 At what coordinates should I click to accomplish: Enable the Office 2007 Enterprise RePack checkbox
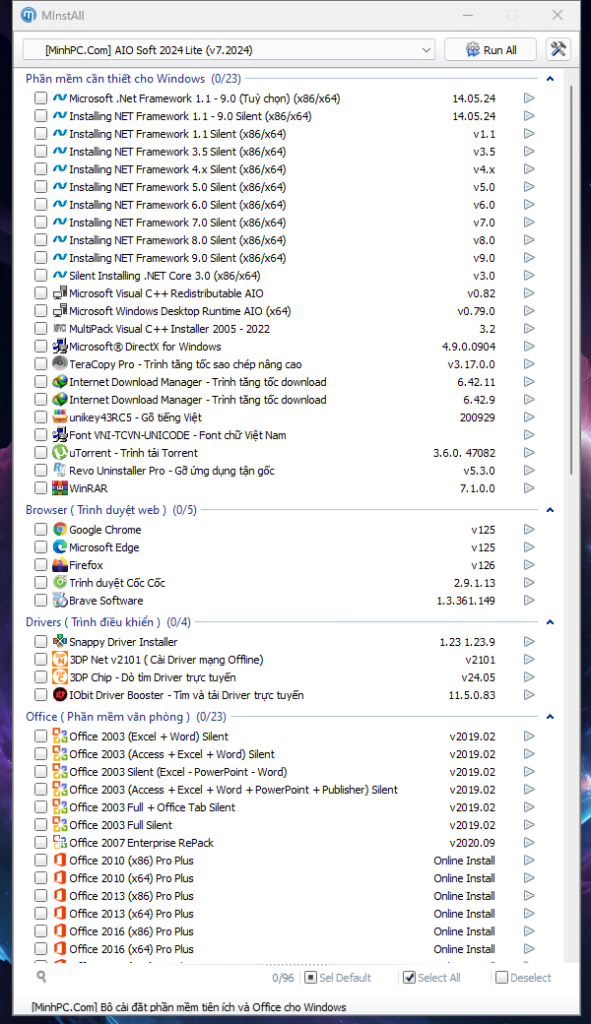[40, 843]
